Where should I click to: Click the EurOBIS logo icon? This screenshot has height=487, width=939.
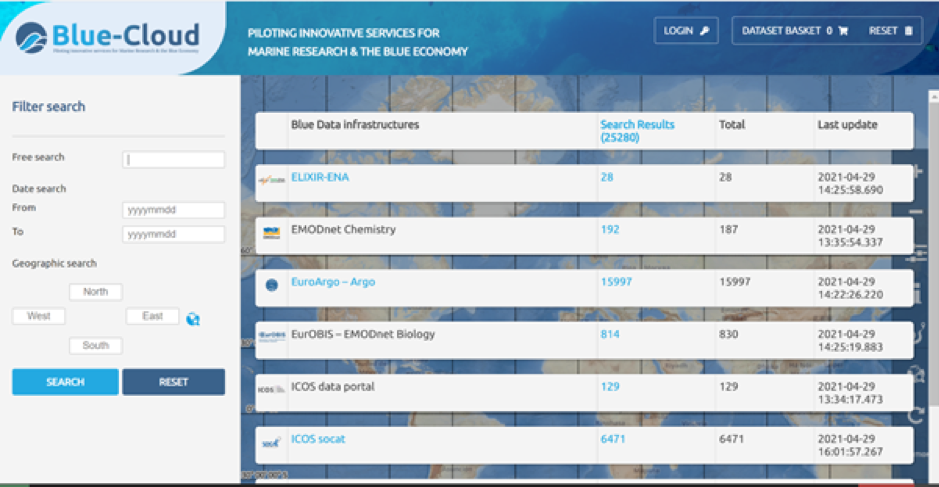[271, 337]
